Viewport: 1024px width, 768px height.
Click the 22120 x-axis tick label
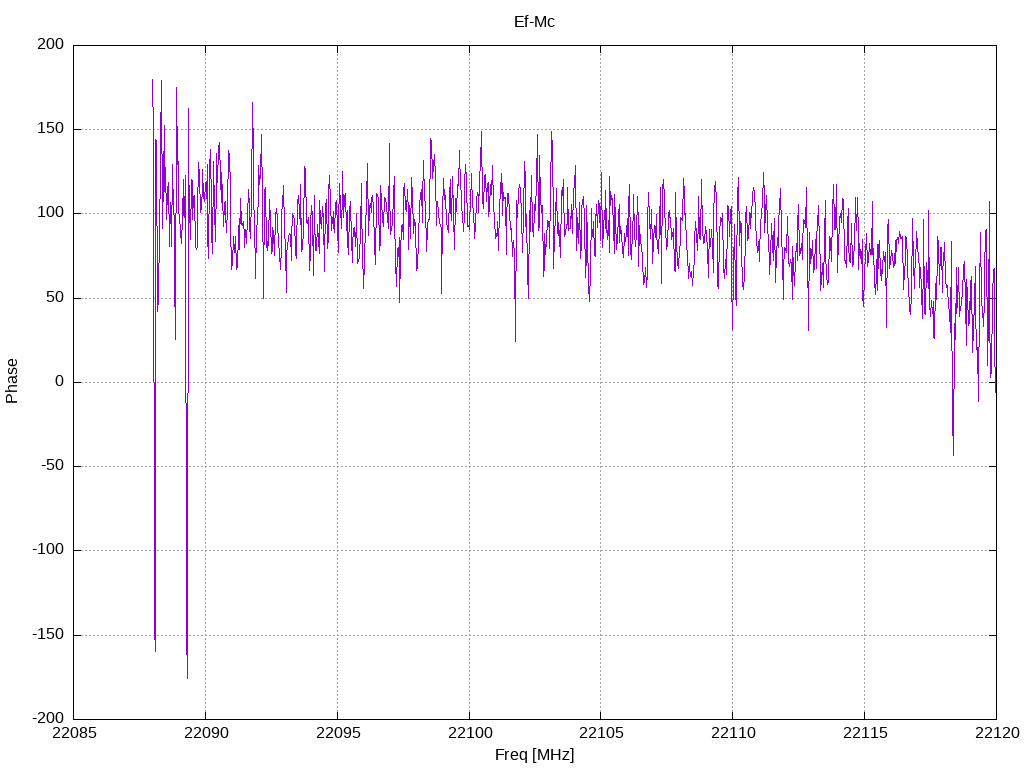point(997,733)
